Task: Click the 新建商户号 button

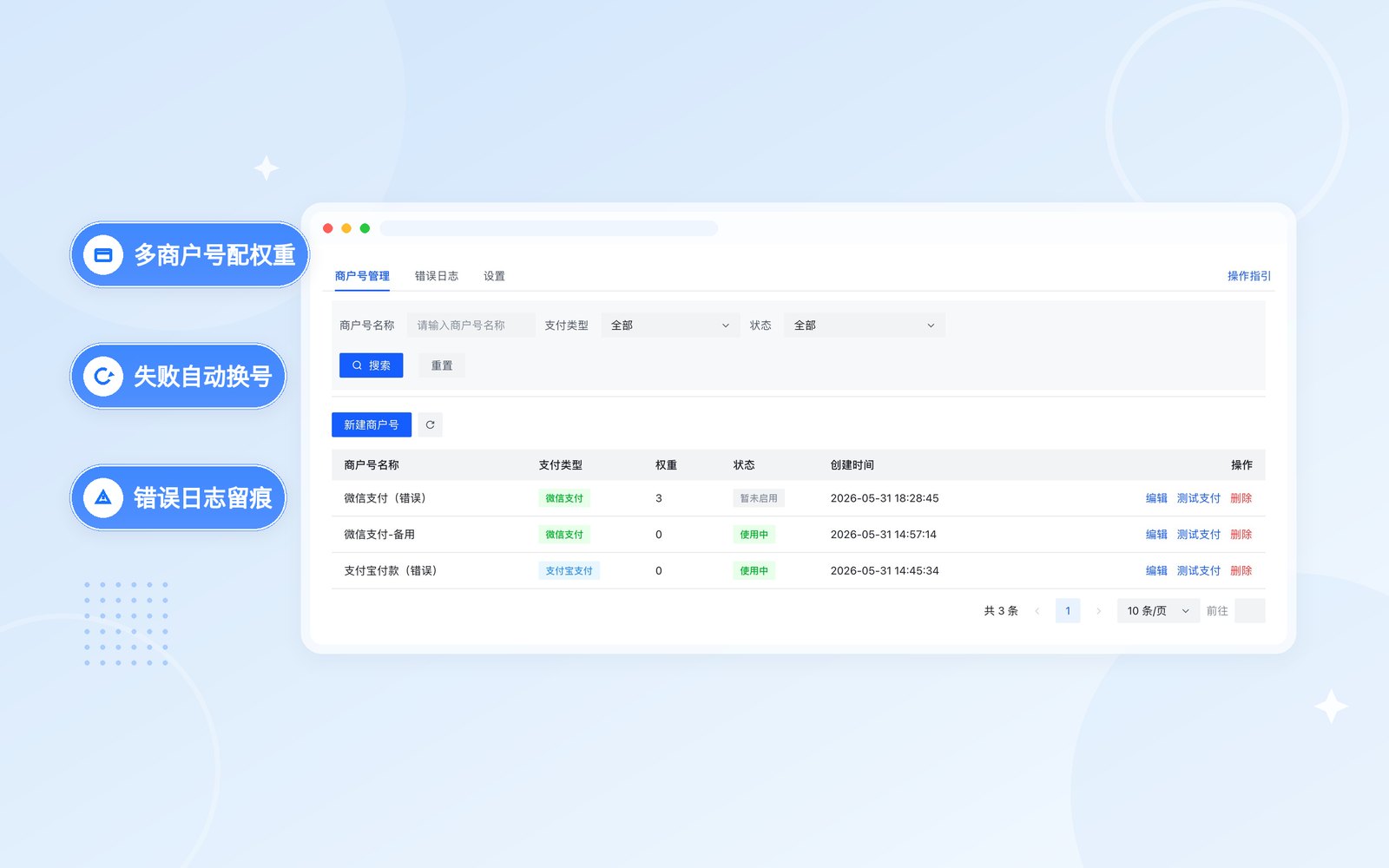Action: point(372,424)
